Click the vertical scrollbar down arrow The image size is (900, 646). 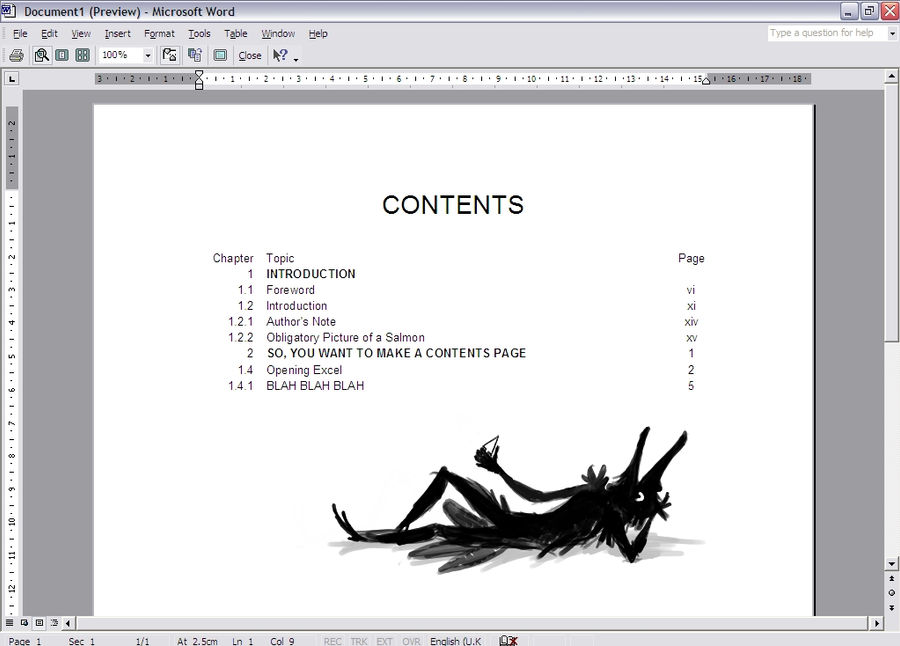(x=891, y=564)
